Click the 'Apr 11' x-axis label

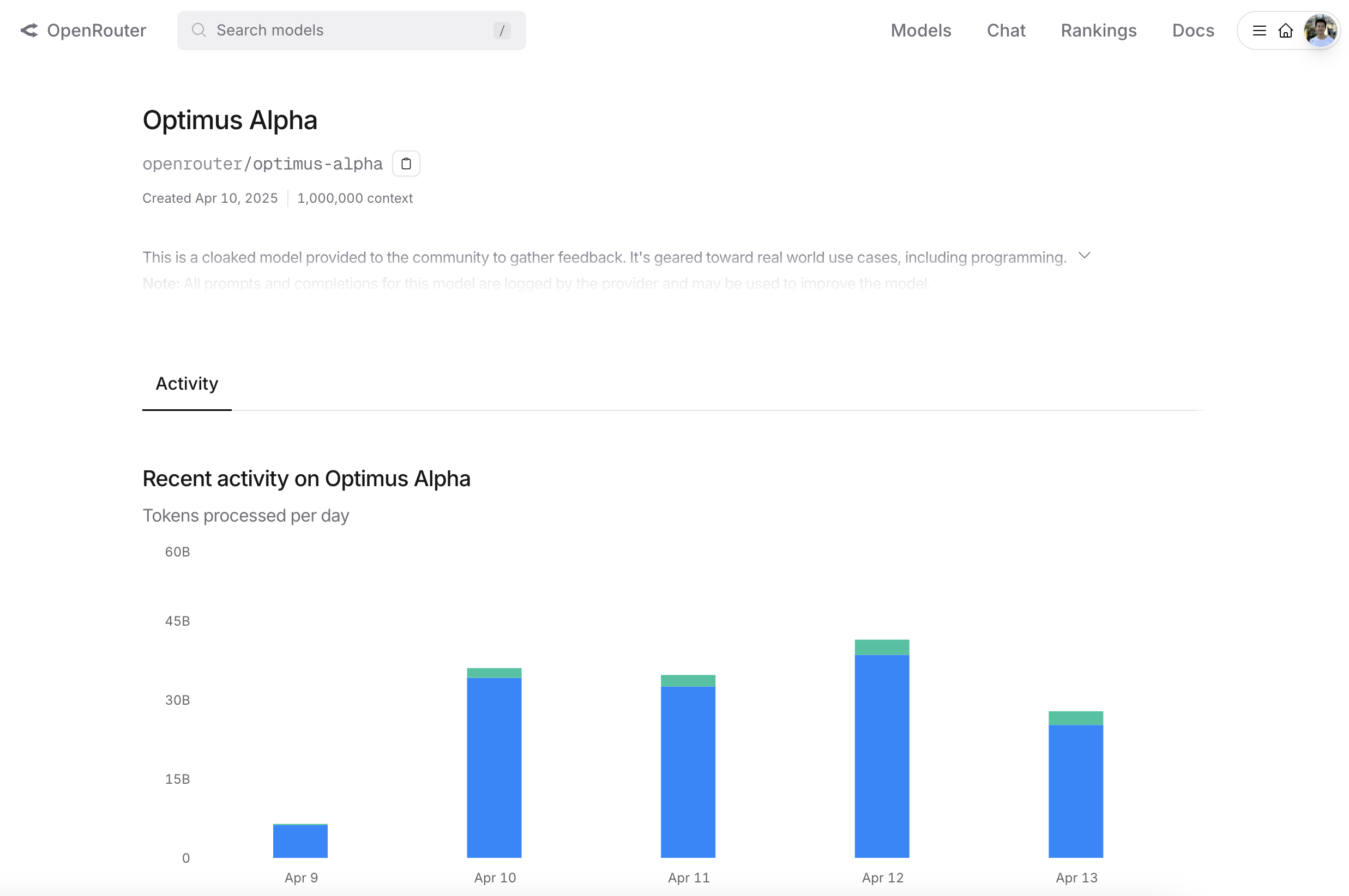coord(689,877)
